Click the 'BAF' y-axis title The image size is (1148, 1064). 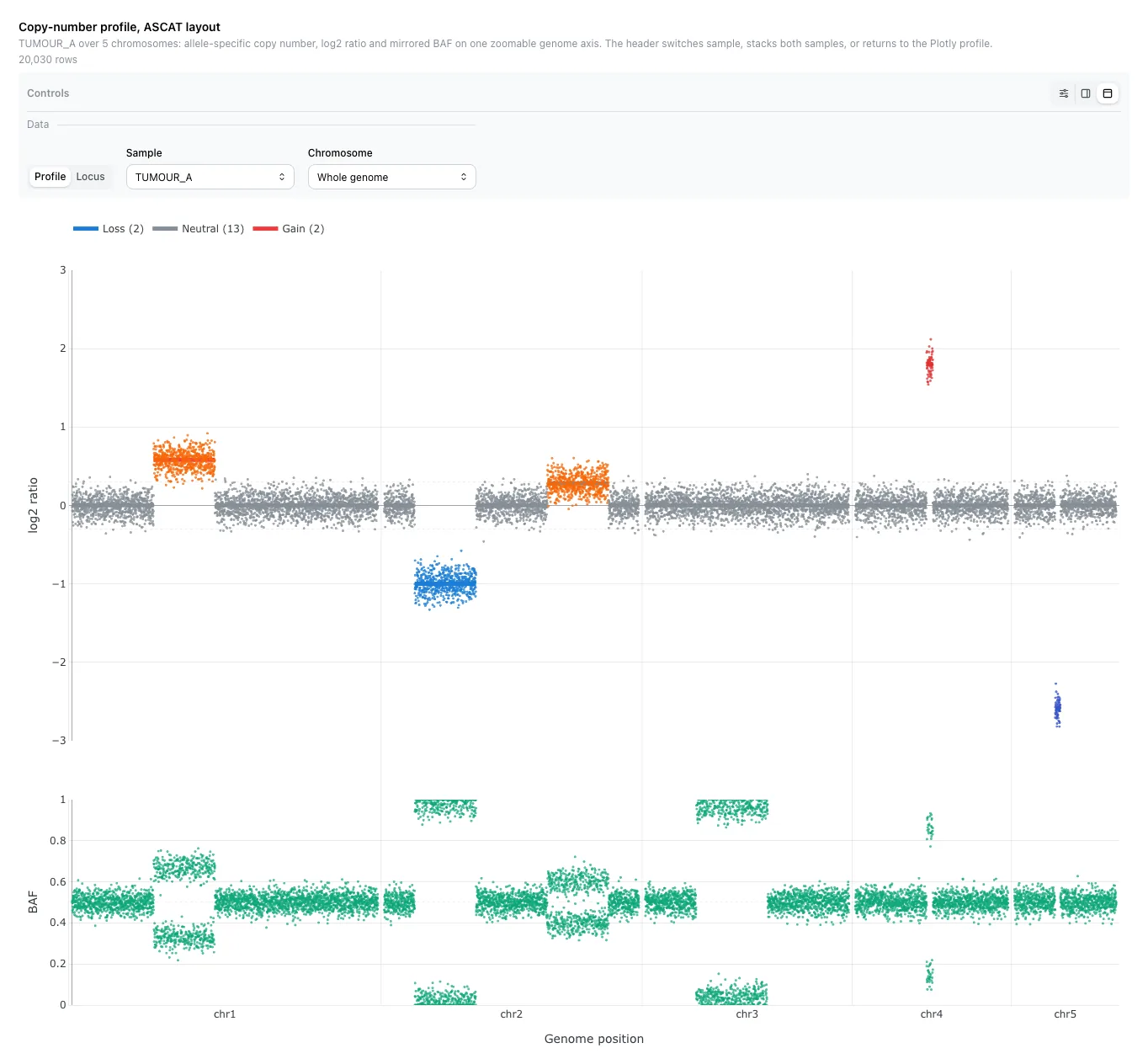(33, 902)
